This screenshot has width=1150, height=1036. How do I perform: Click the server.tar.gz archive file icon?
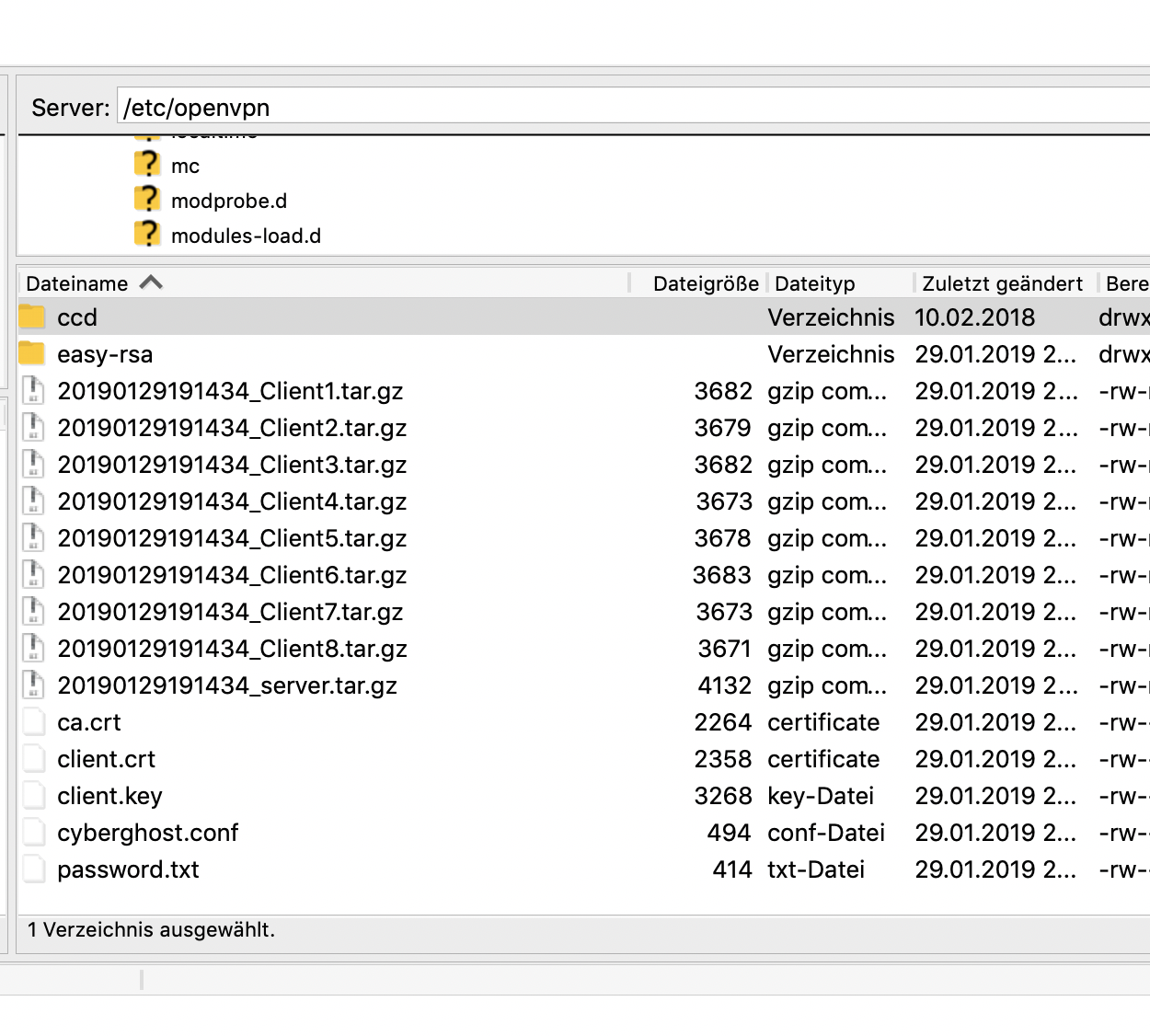33,685
